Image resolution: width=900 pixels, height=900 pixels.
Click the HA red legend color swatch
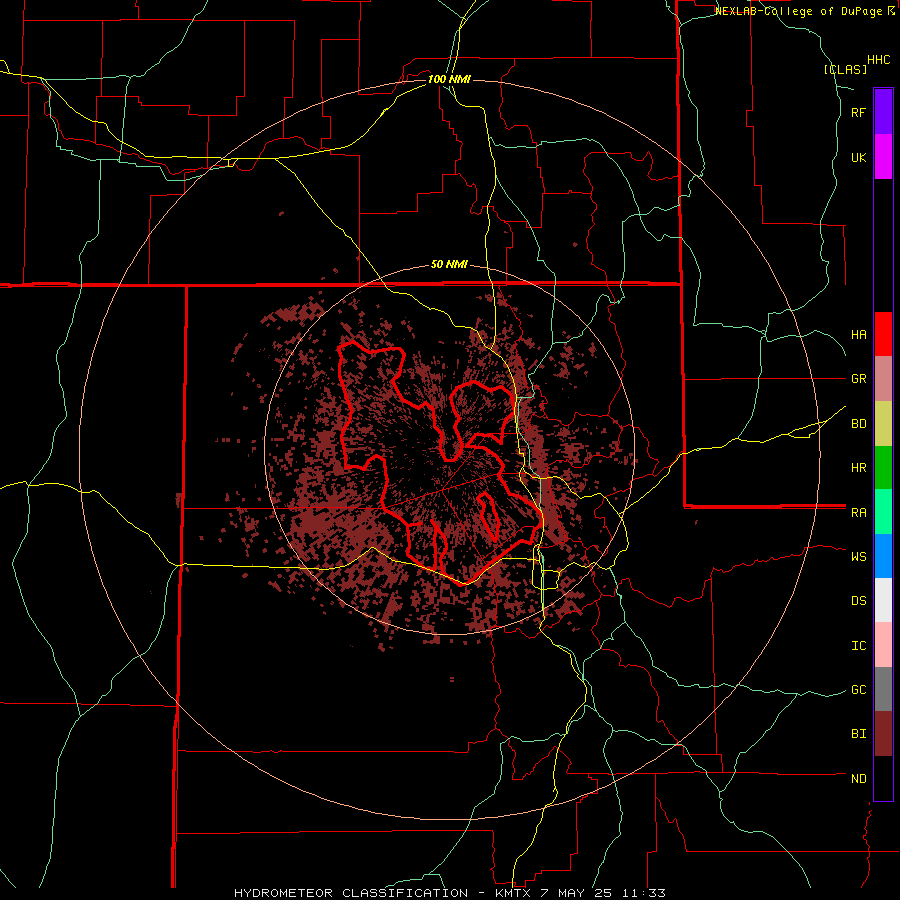(883, 334)
